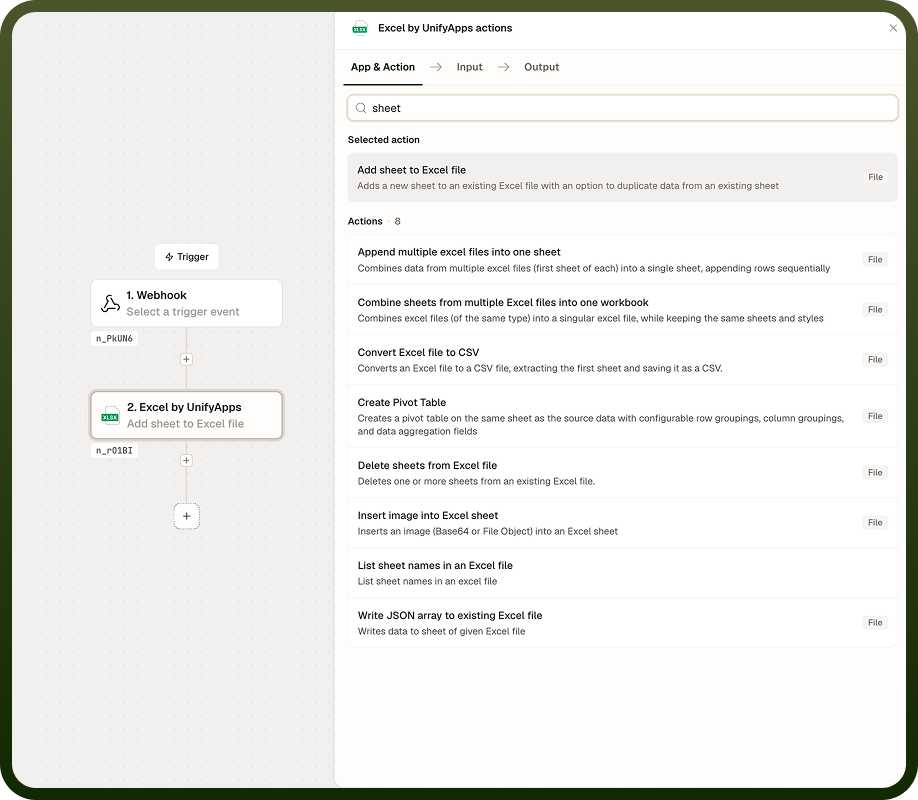Viewport: 918px width, 800px height.
Task: Click arrow between App & Action and Input
Action: (436, 67)
